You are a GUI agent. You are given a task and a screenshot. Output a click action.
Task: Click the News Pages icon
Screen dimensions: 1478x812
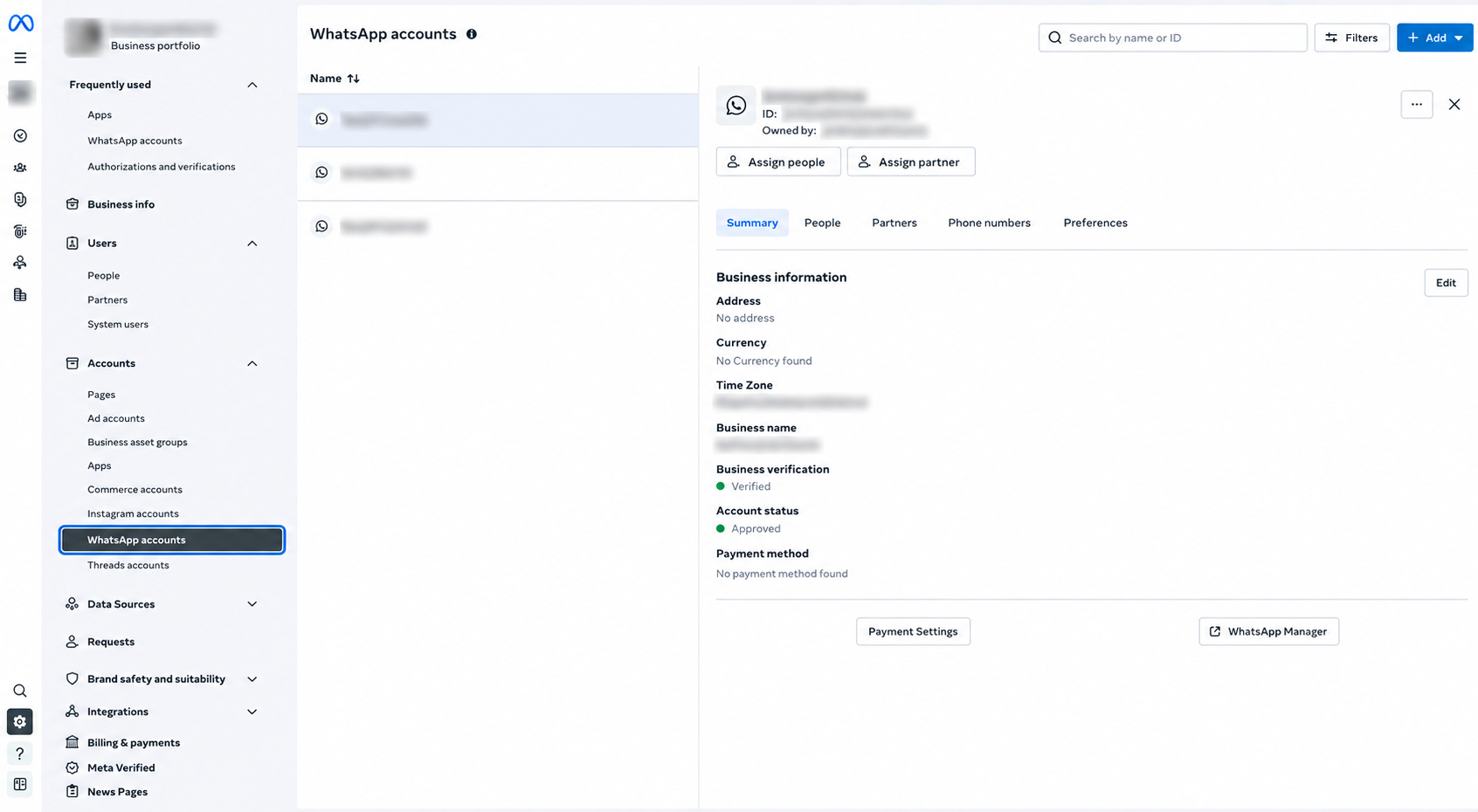(x=73, y=792)
